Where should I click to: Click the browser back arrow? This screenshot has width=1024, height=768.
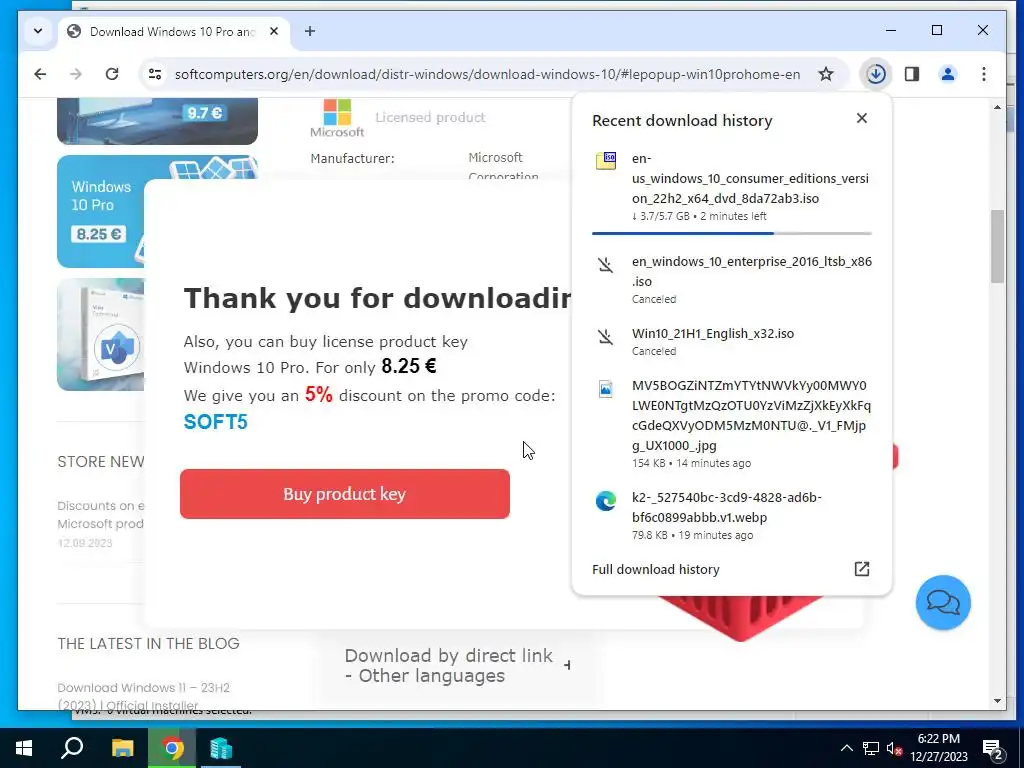[40, 74]
